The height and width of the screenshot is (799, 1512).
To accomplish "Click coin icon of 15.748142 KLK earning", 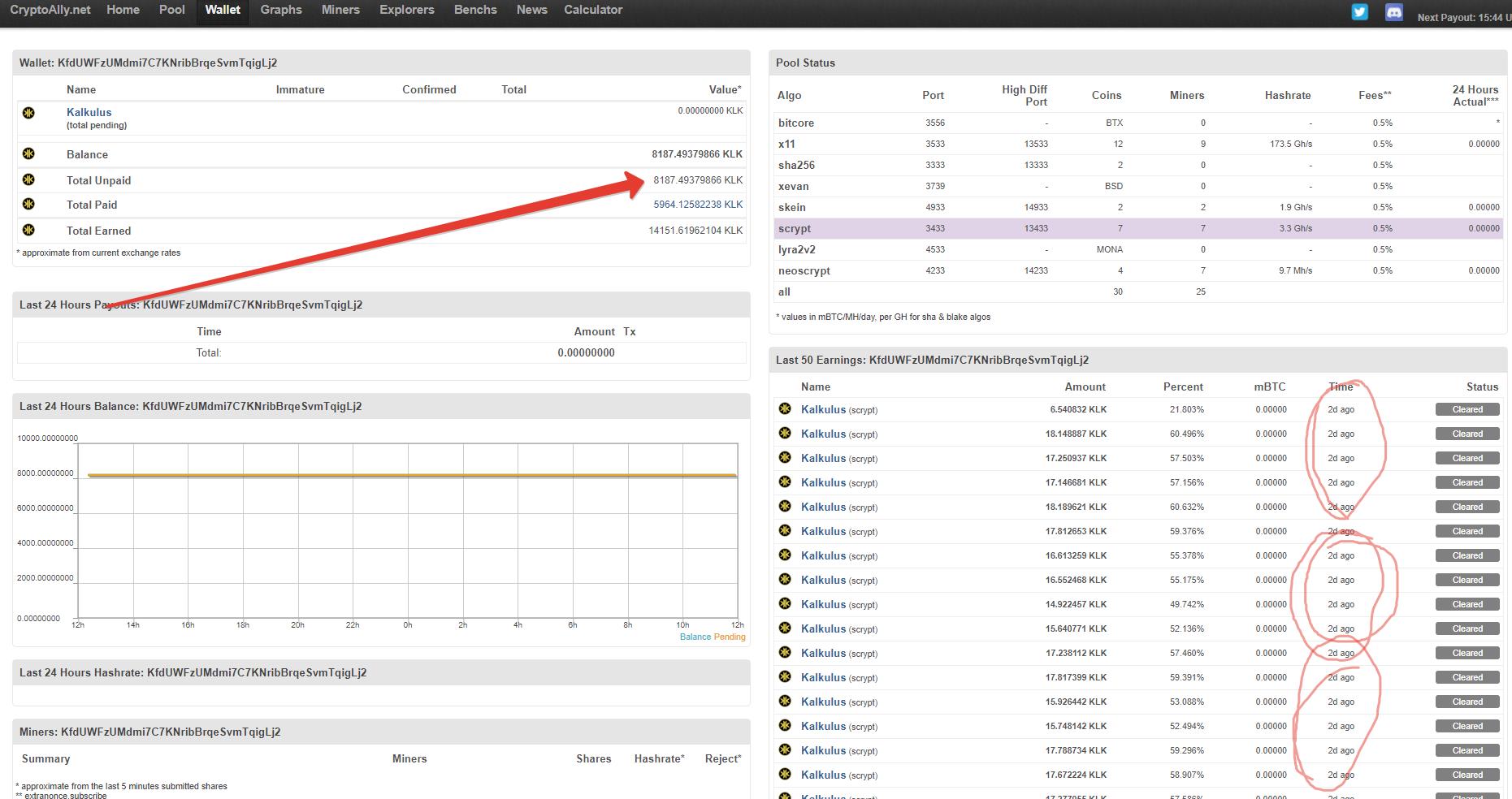I will tap(785, 725).
